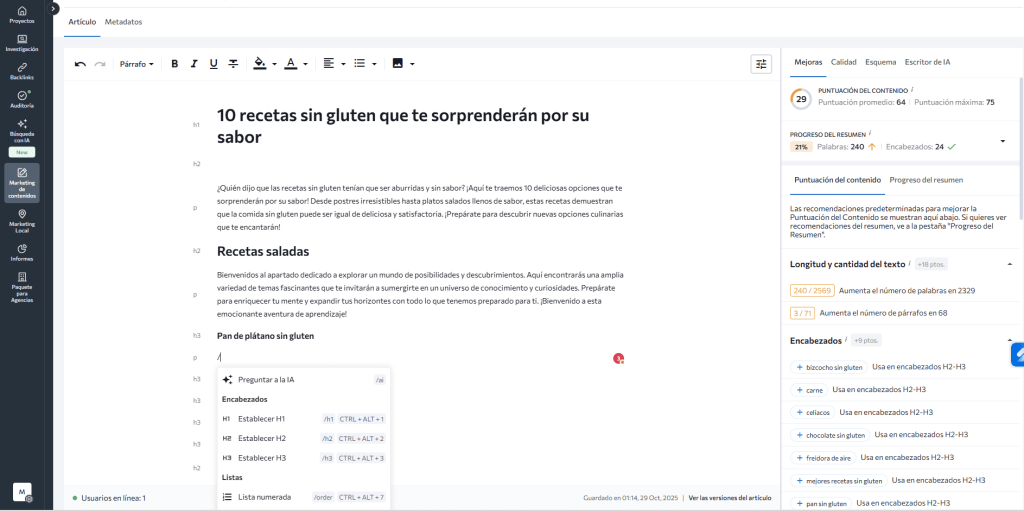Apply font text color
The height and width of the screenshot is (511, 1024).
coord(291,64)
